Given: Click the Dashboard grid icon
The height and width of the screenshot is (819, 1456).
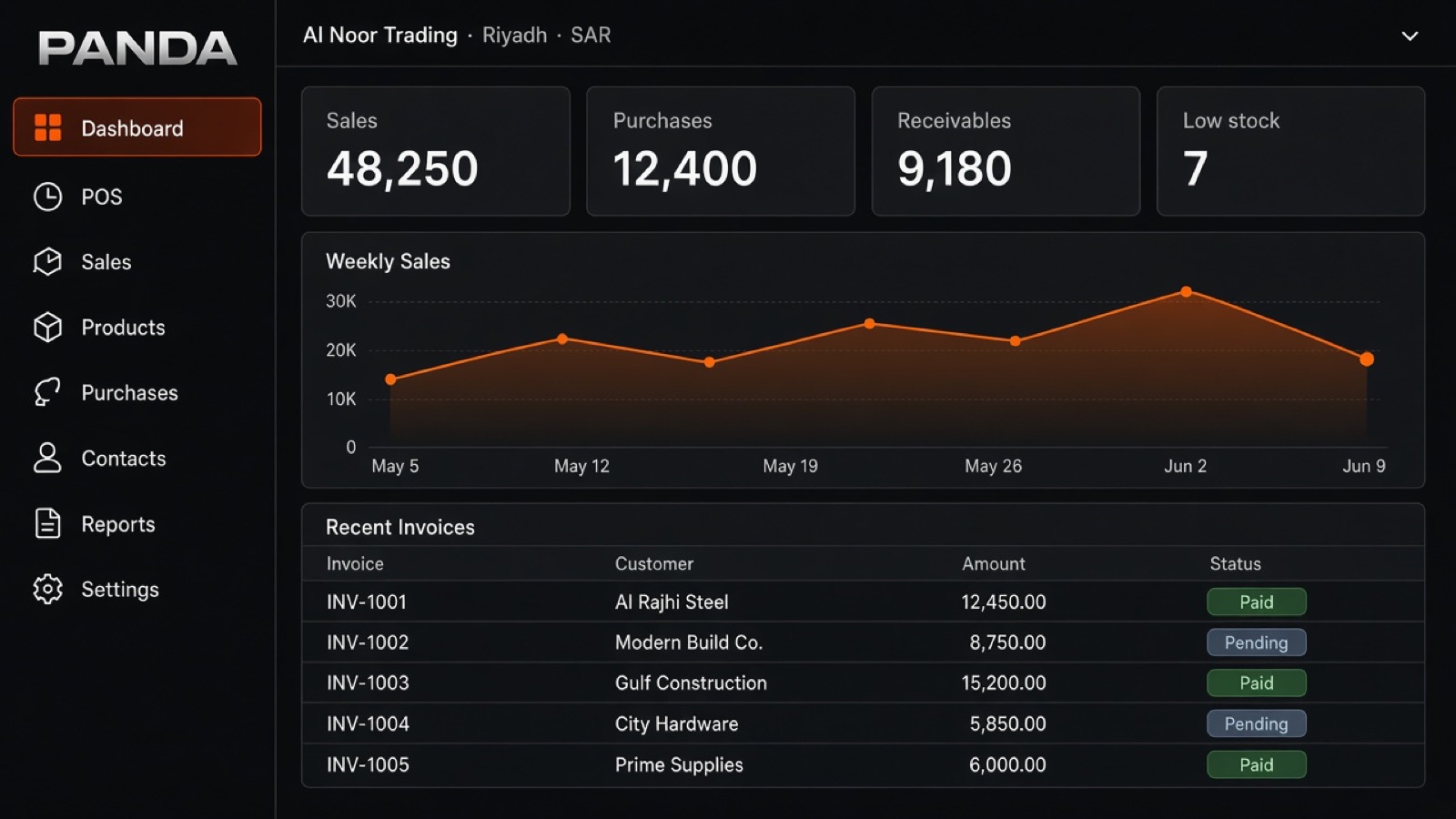Looking at the screenshot, I should point(47,127).
